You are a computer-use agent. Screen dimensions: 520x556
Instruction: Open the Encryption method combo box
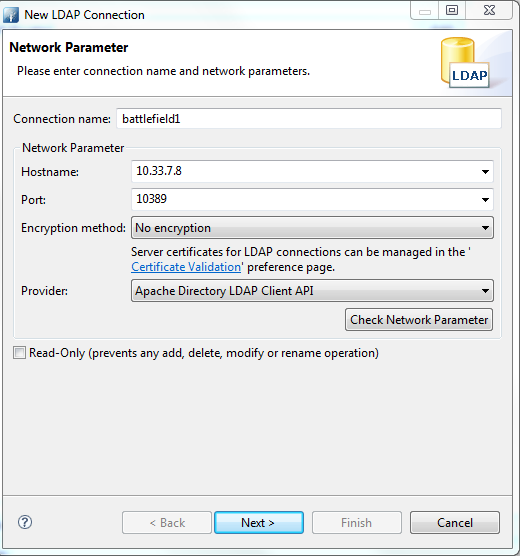[312, 228]
